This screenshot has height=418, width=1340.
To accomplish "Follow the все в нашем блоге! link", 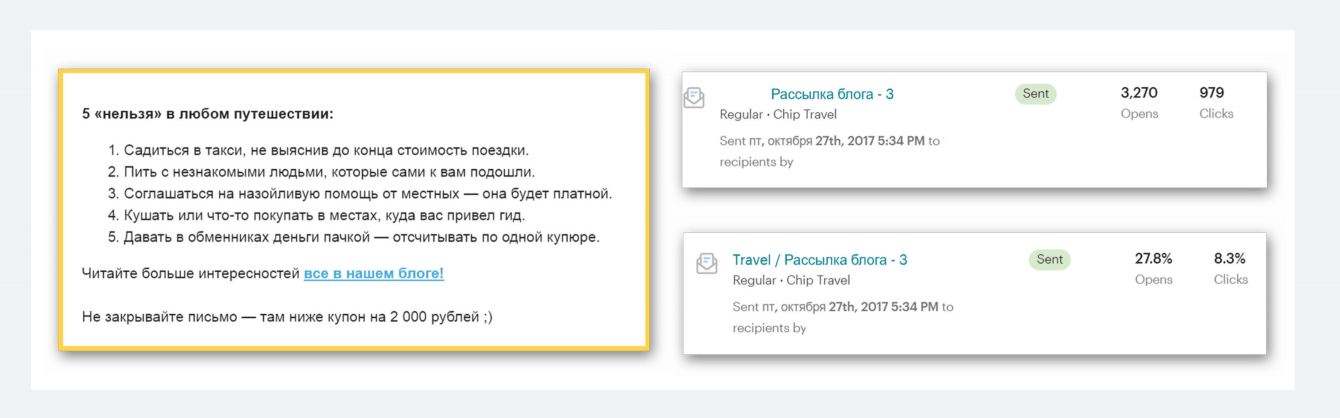I will coord(374,273).
